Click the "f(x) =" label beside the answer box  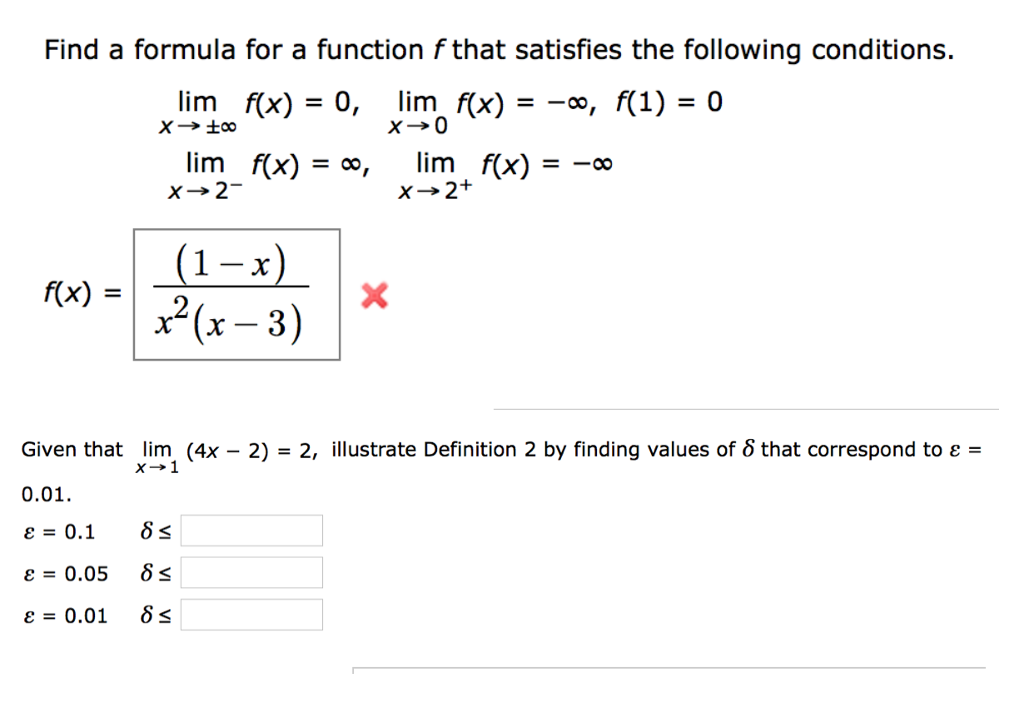pos(82,293)
